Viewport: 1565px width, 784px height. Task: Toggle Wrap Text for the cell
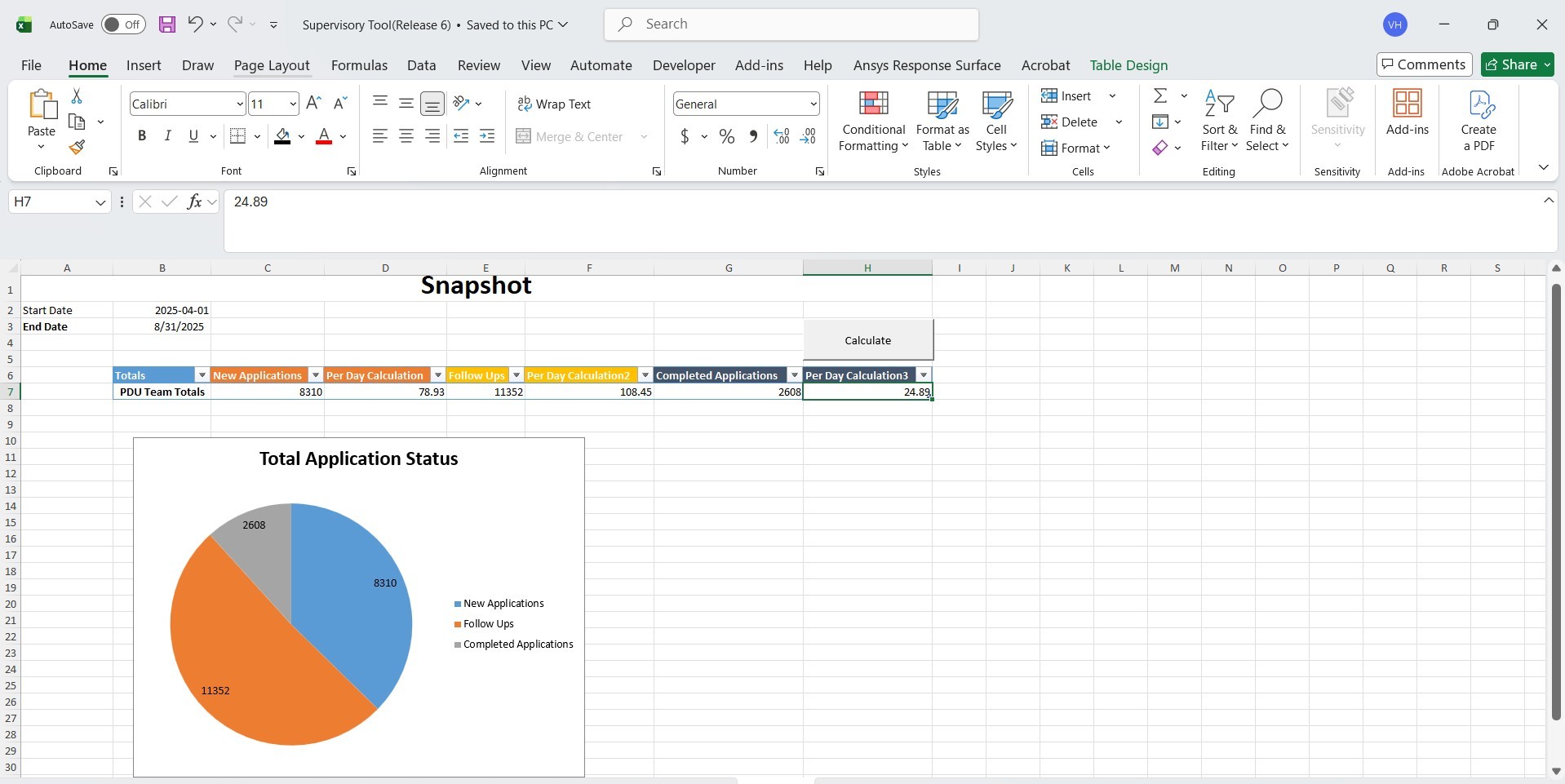554,104
